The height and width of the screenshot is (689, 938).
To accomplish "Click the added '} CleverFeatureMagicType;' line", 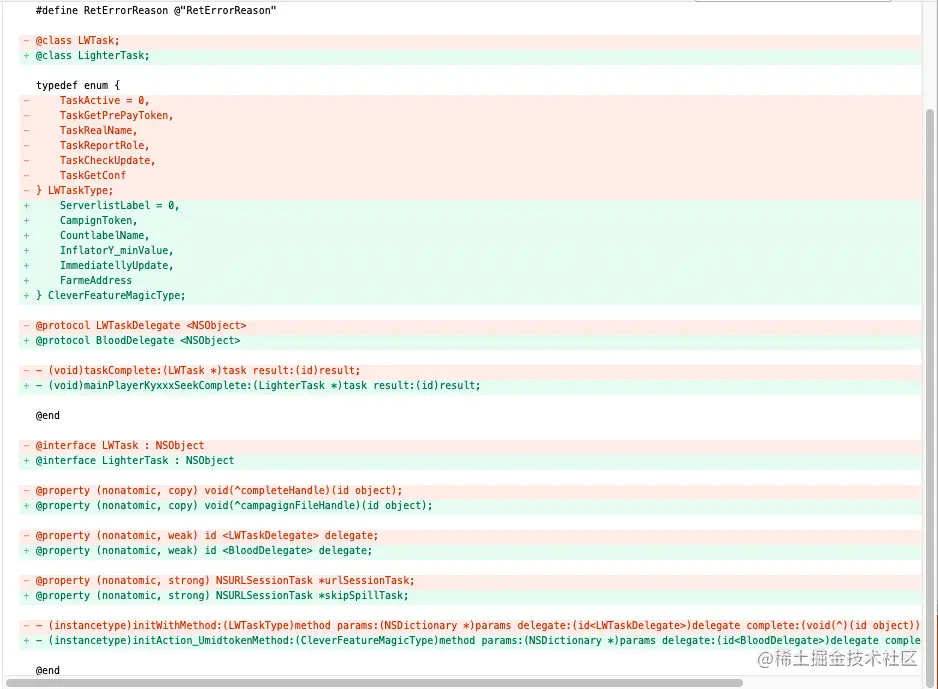I will coord(470,295).
